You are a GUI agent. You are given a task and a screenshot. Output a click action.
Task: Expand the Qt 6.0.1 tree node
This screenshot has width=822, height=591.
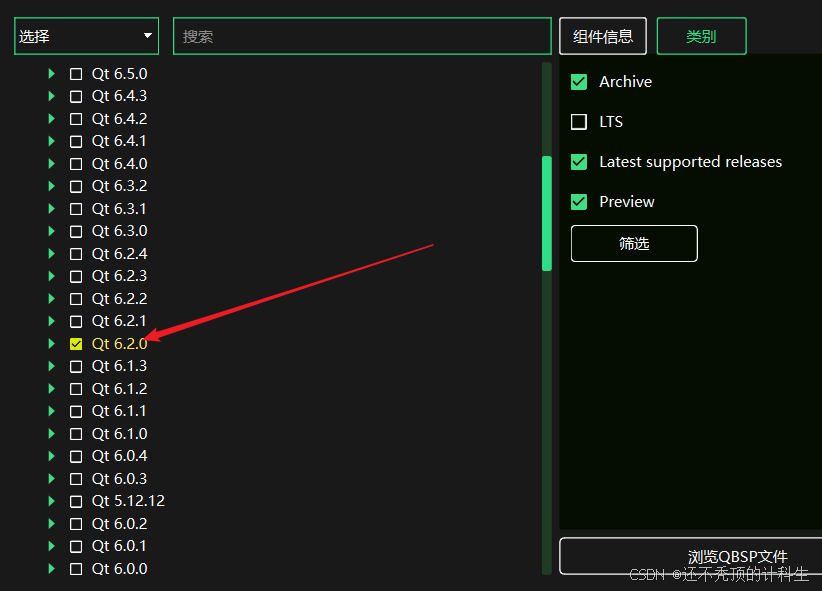[51, 546]
